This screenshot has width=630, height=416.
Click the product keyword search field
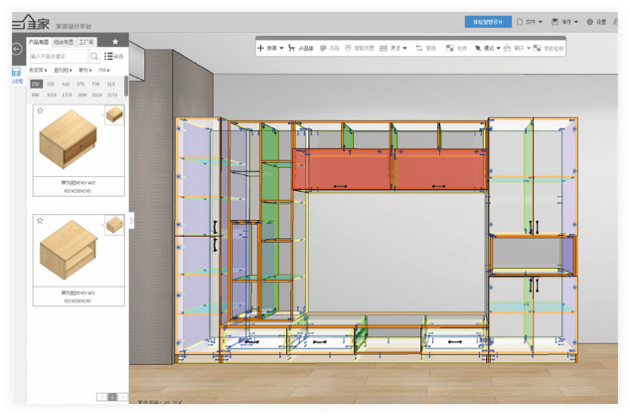58,57
